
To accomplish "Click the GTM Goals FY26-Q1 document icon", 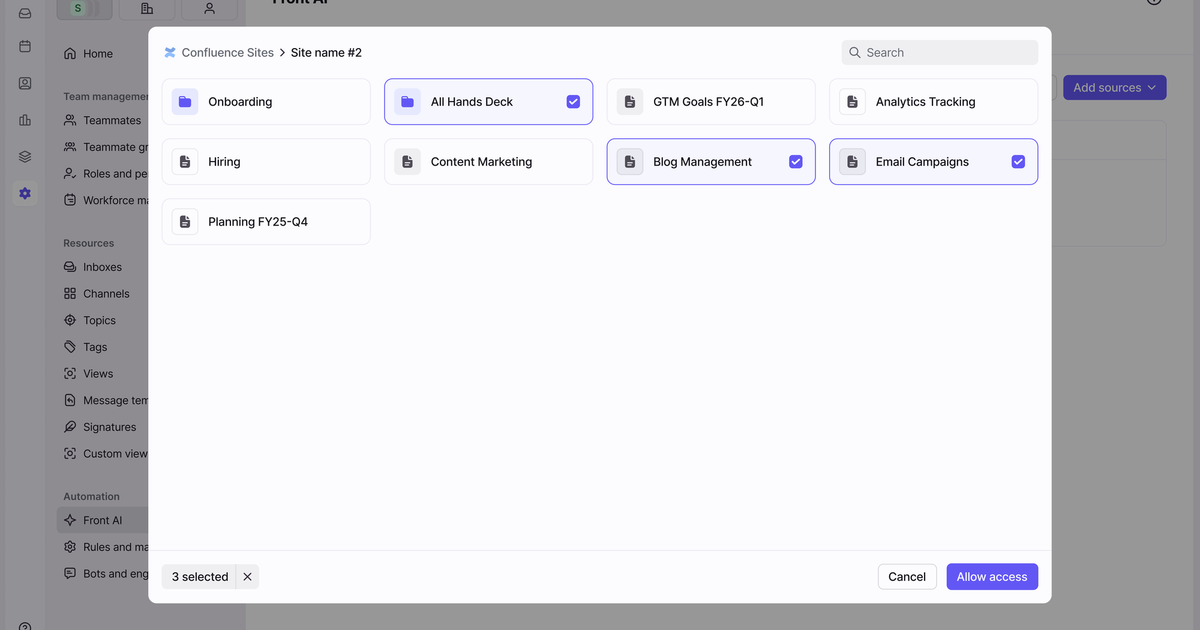I will 630,102.
